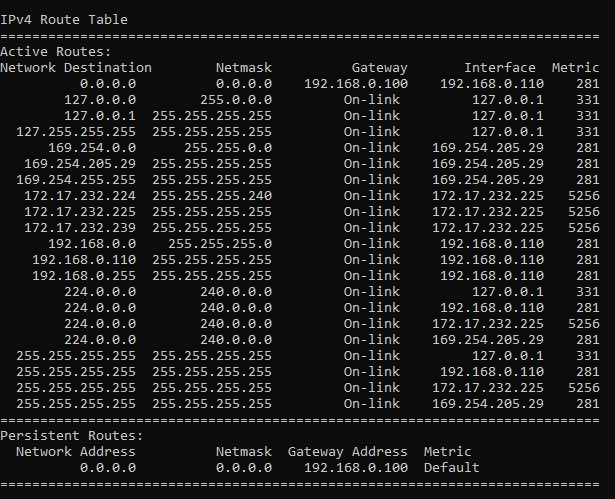This screenshot has height=499, width=615.
Task: Click the 'Netmask' header in Active Routes
Action: coord(244,67)
